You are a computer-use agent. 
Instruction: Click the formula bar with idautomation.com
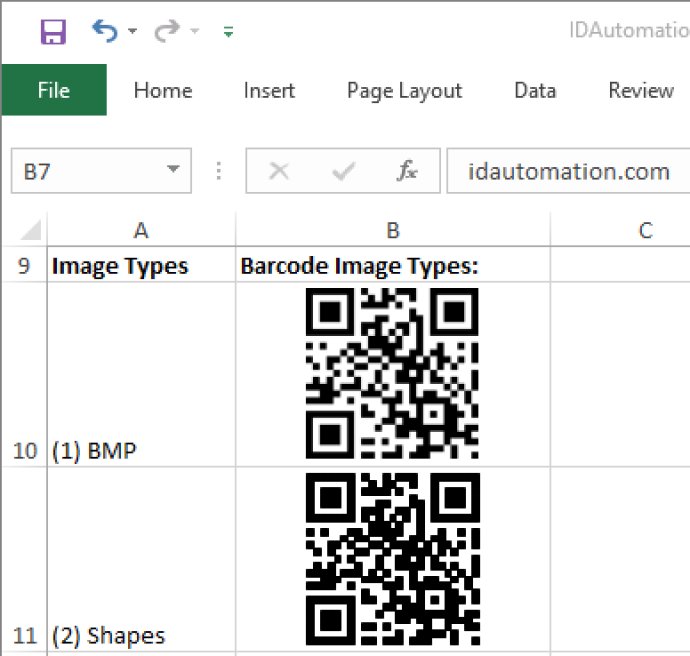click(568, 171)
